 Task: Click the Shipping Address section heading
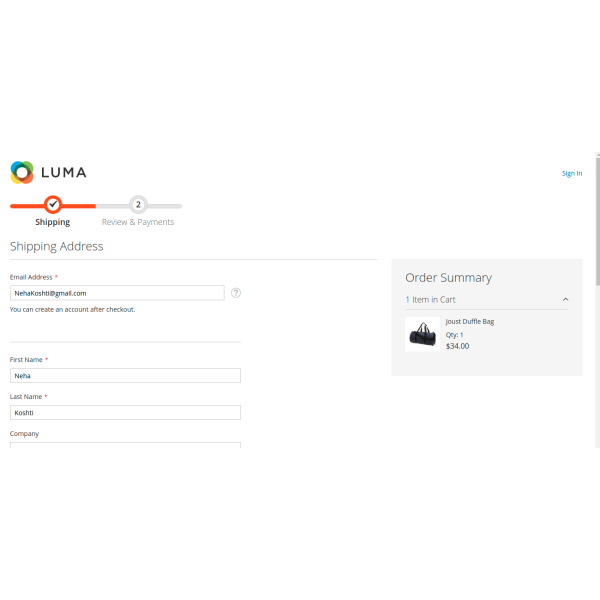click(56, 246)
